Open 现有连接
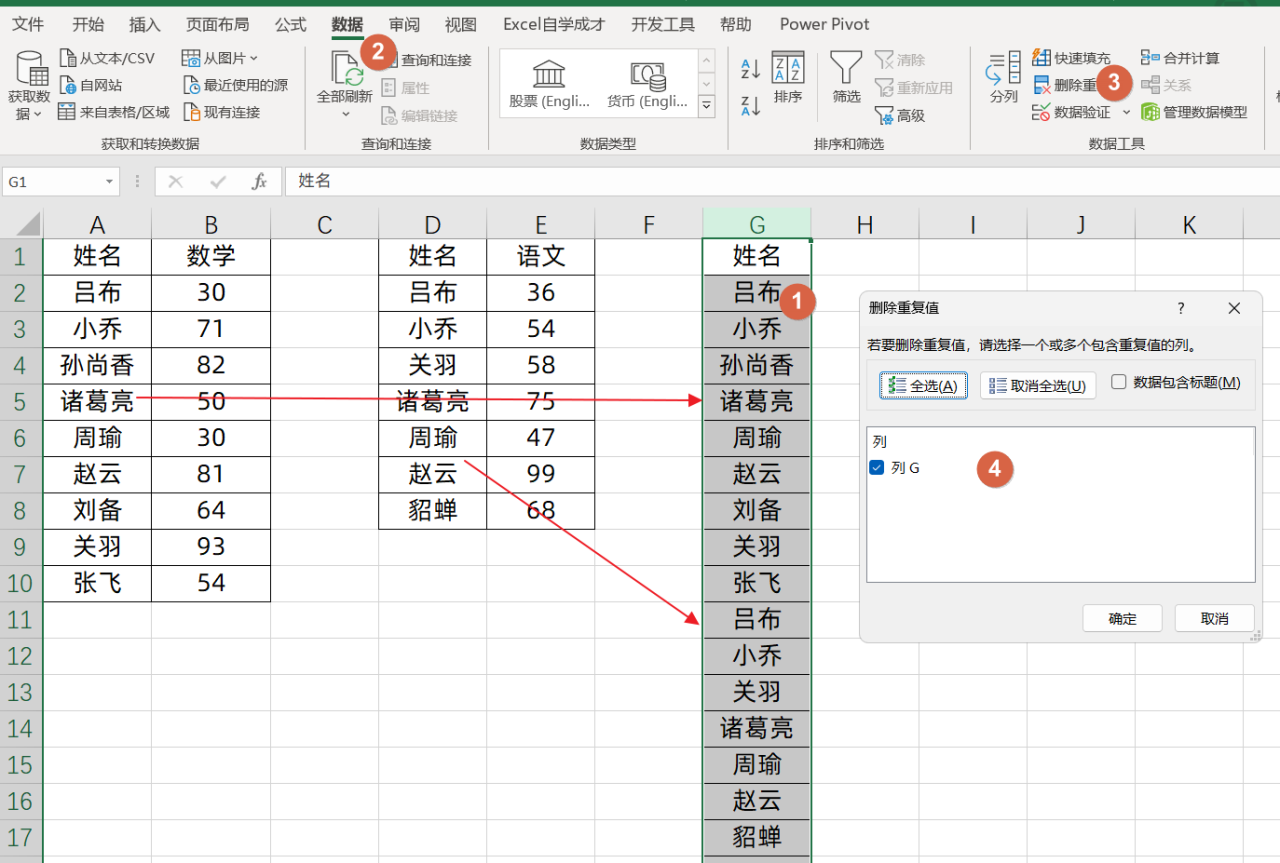Viewport: 1280px width, 863px height. pyautogui.click(x=221, y=112)
